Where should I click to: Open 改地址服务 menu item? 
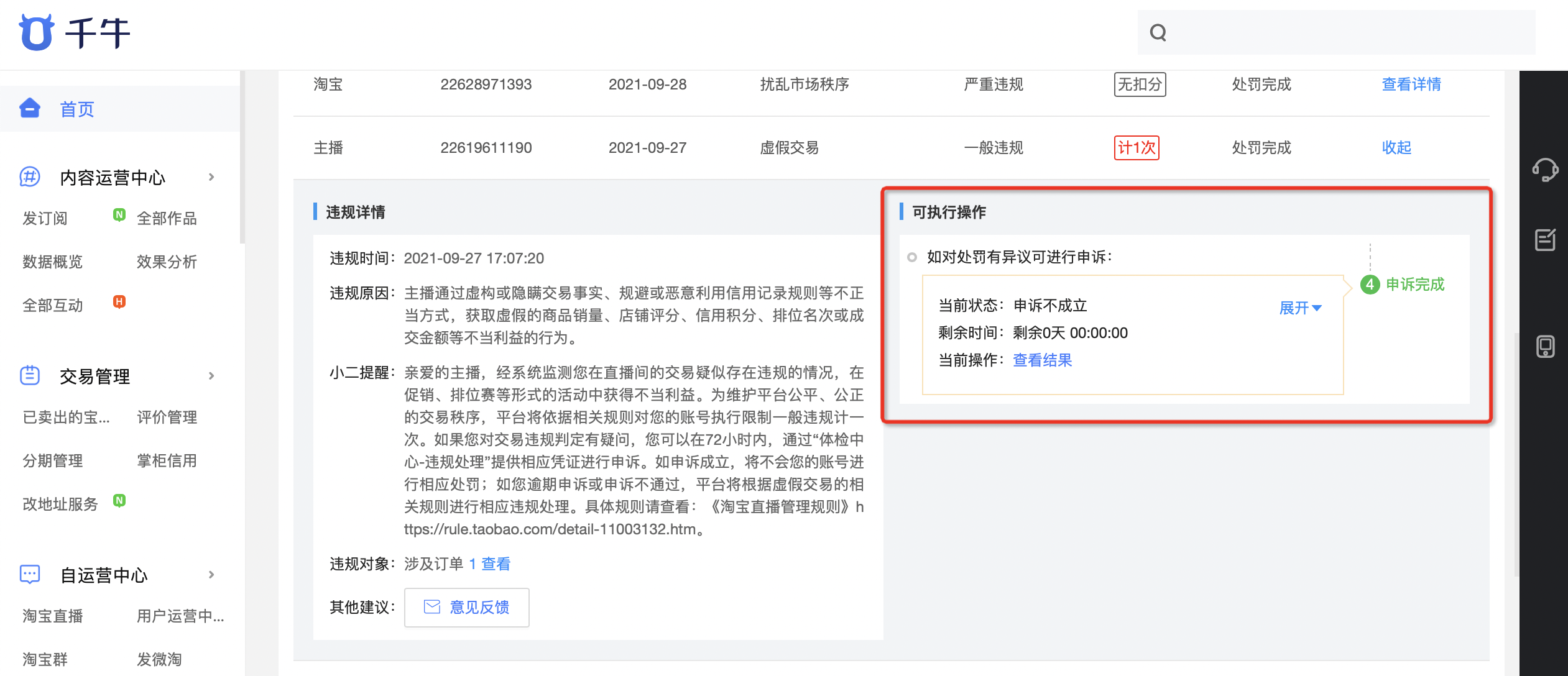(x=60, y=505)
